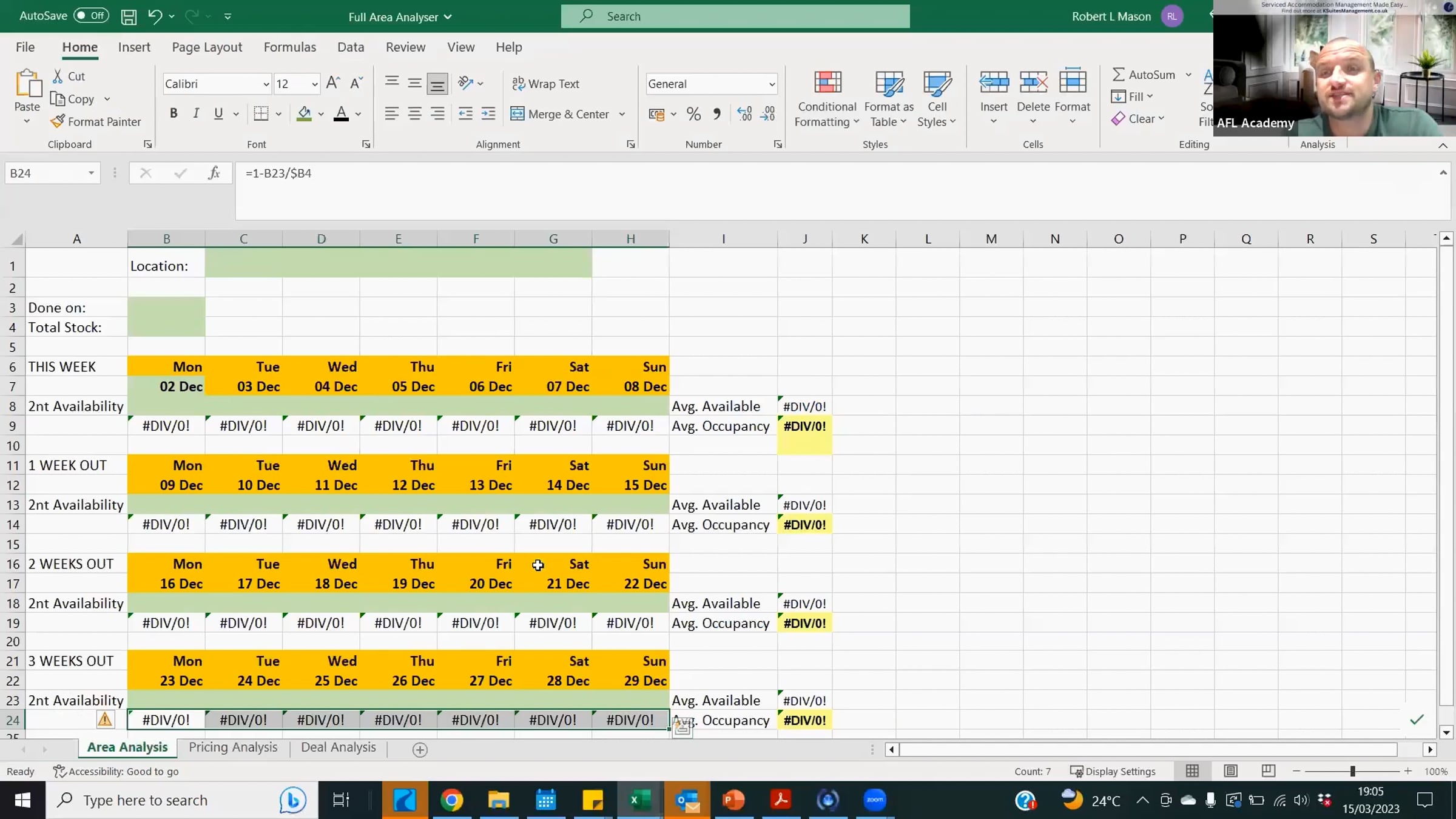Toggle AutoSave switch

[x=91, y=16]
